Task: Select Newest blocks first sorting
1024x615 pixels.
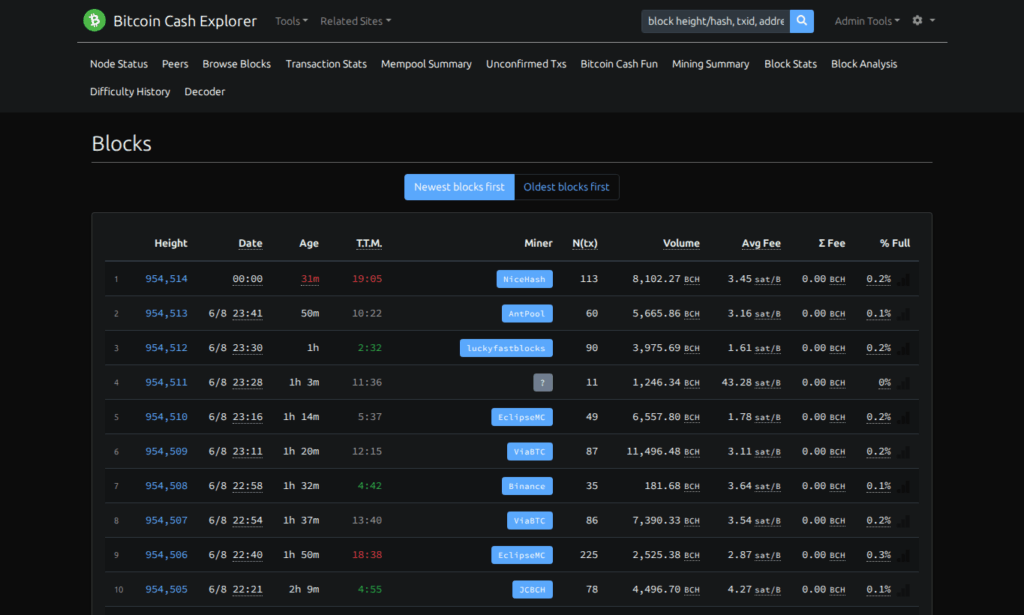Action: point(459,187)
